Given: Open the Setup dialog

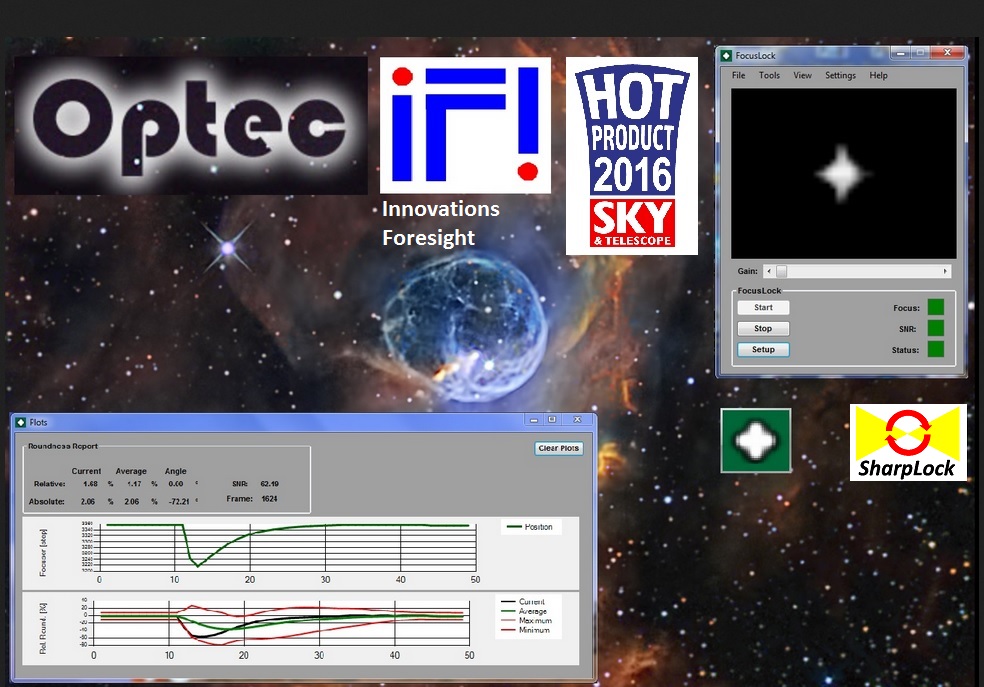Looking at the screenshot, I should point(763,349).
